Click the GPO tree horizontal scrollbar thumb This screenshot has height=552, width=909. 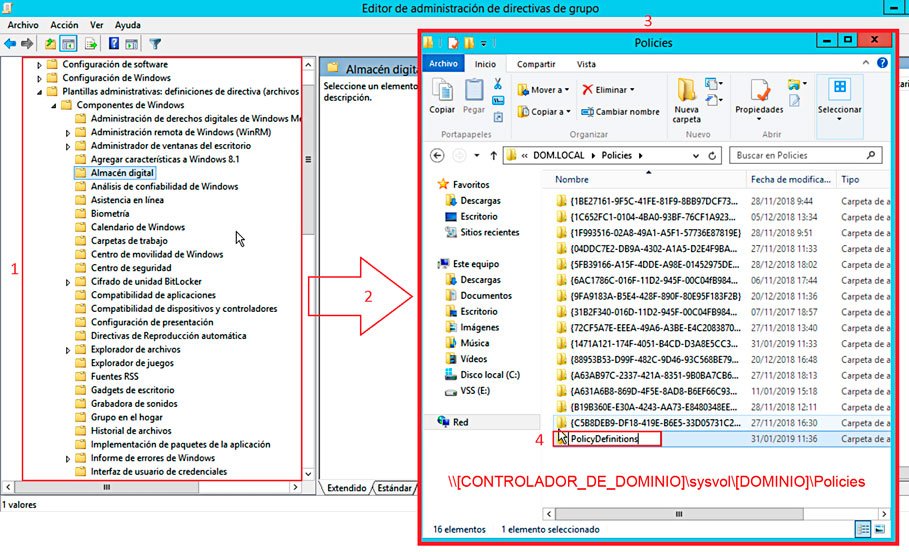(107, 487)
